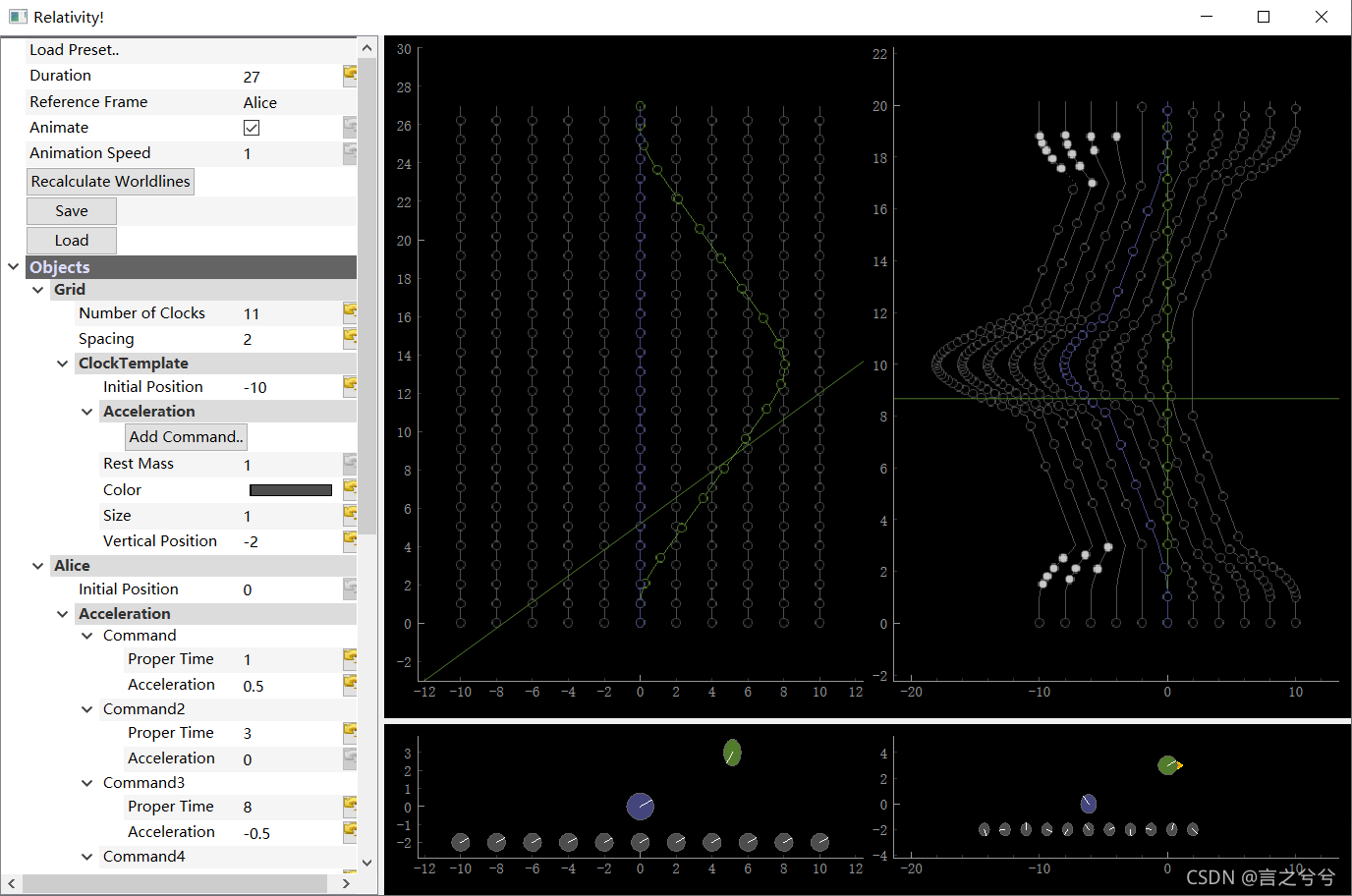The height and width of the screenshot is (896, 1352).
Task: Collapse the Command node
Action: tap(86, 636)
